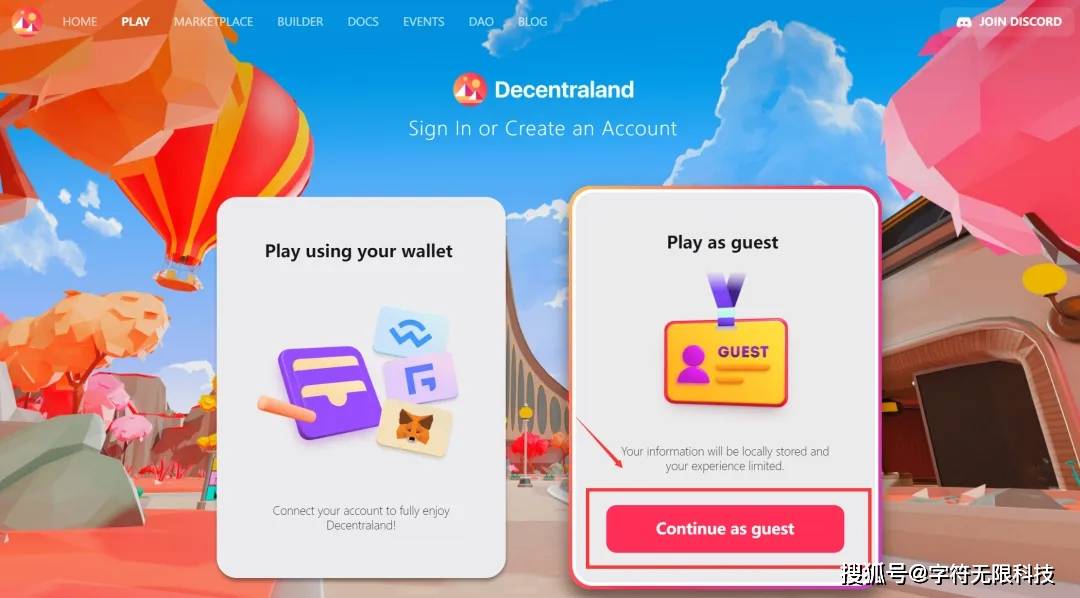Click the Fortmatic wallet icon card
Viewport: 1080px width, 598px height.
click(x=420, y=378)
